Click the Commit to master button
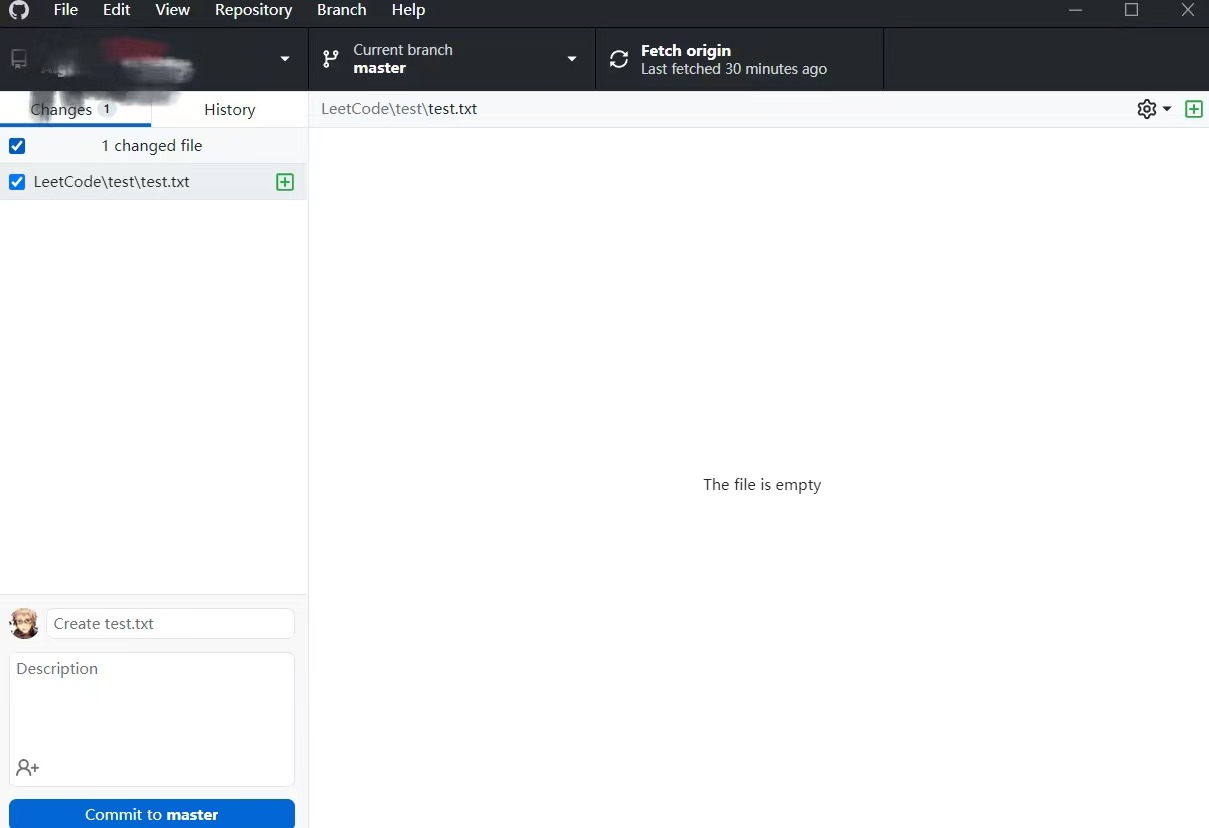The width and height of the screenshot is (1209, 828). click(151, 814)
